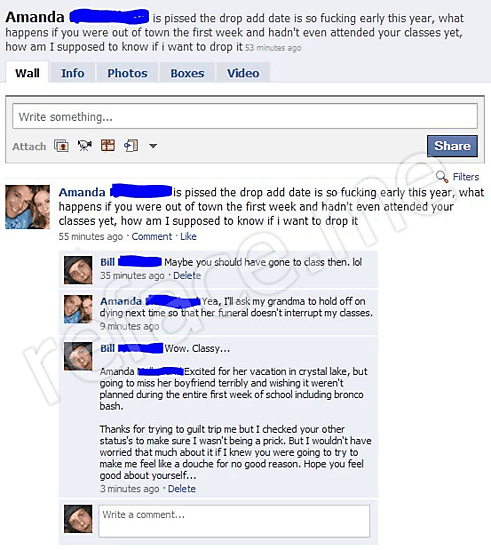The width and height of the screenshot is (491, 550).
Task: Select the Boxes tab
Action: 187,73
